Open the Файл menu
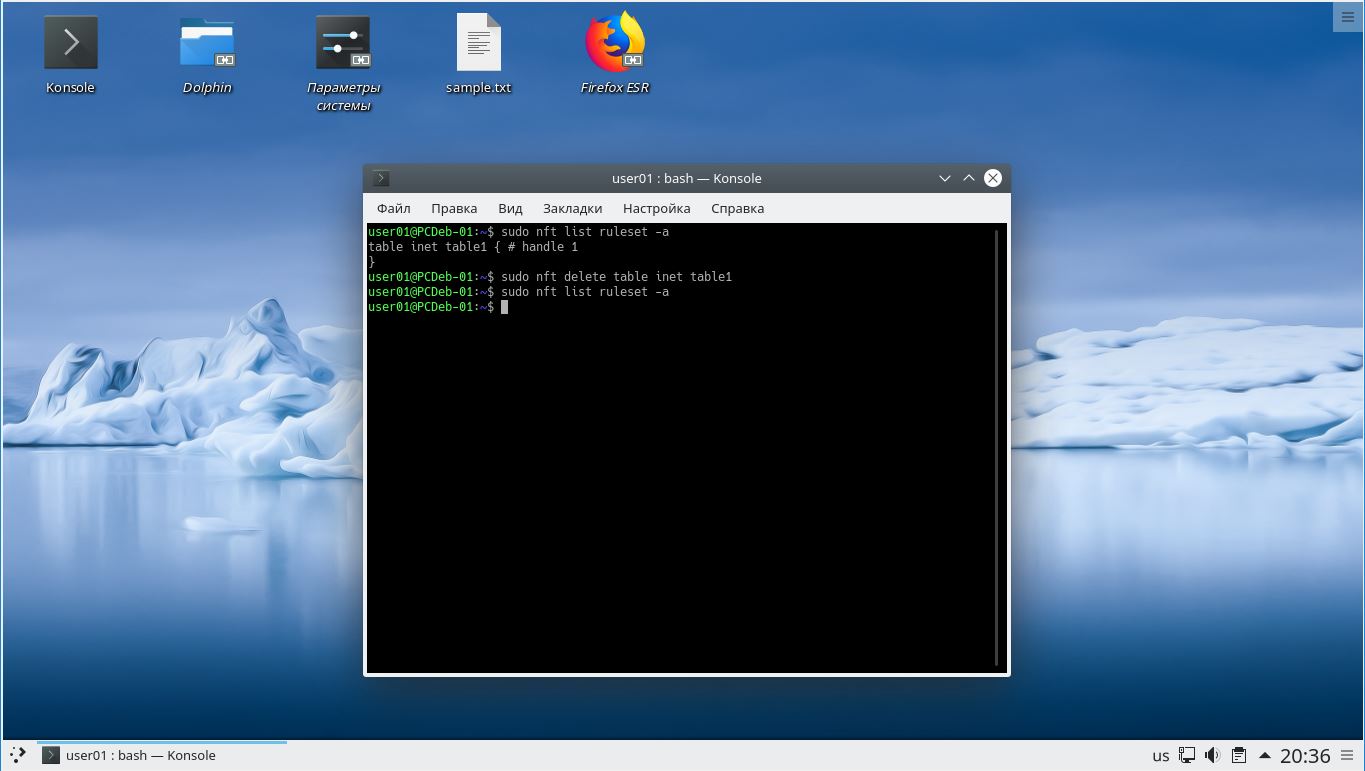This screenshot has height=771, width=1365. pos(394,208)
